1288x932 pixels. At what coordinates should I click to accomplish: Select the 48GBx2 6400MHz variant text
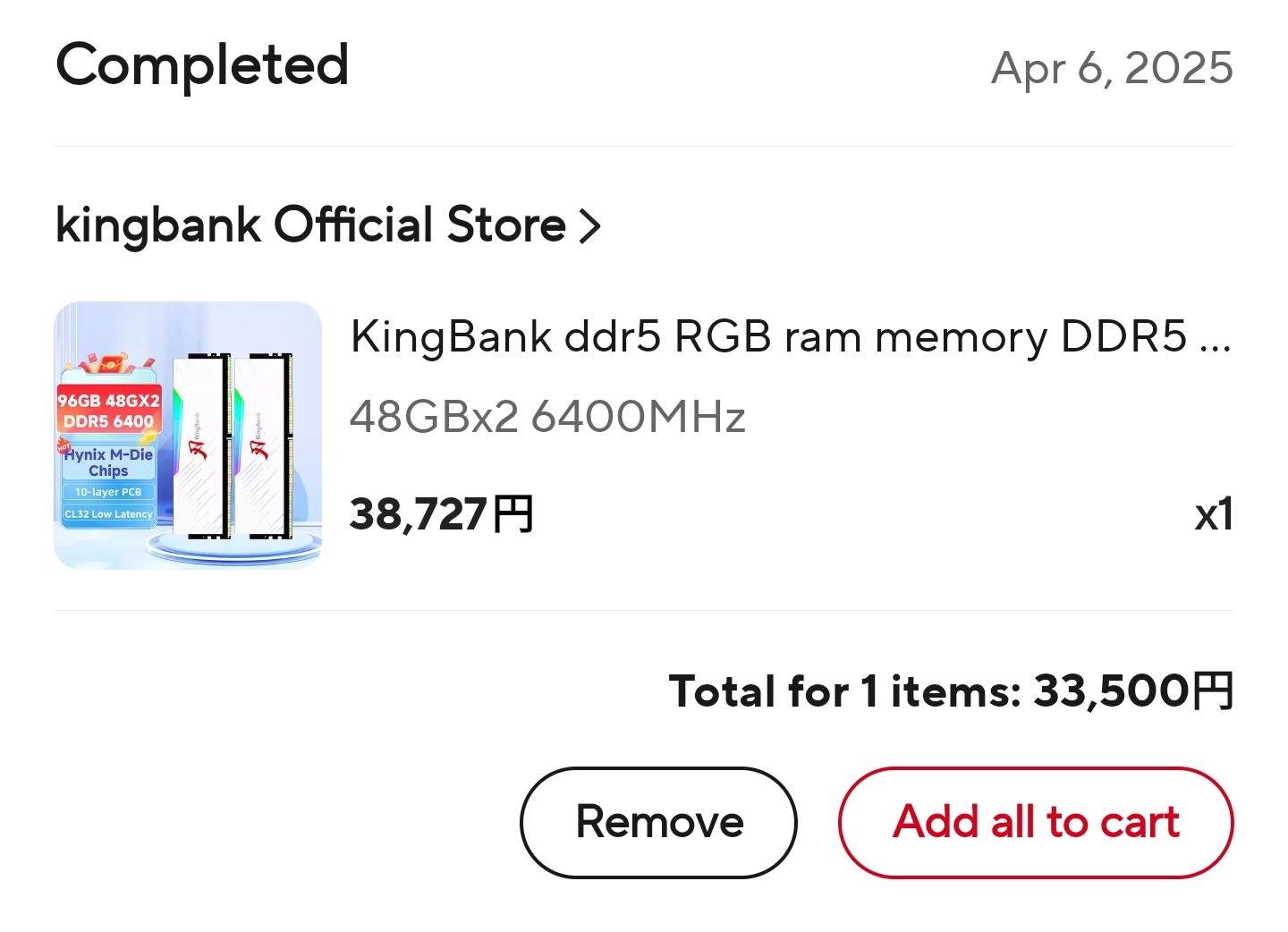(547, 417)
